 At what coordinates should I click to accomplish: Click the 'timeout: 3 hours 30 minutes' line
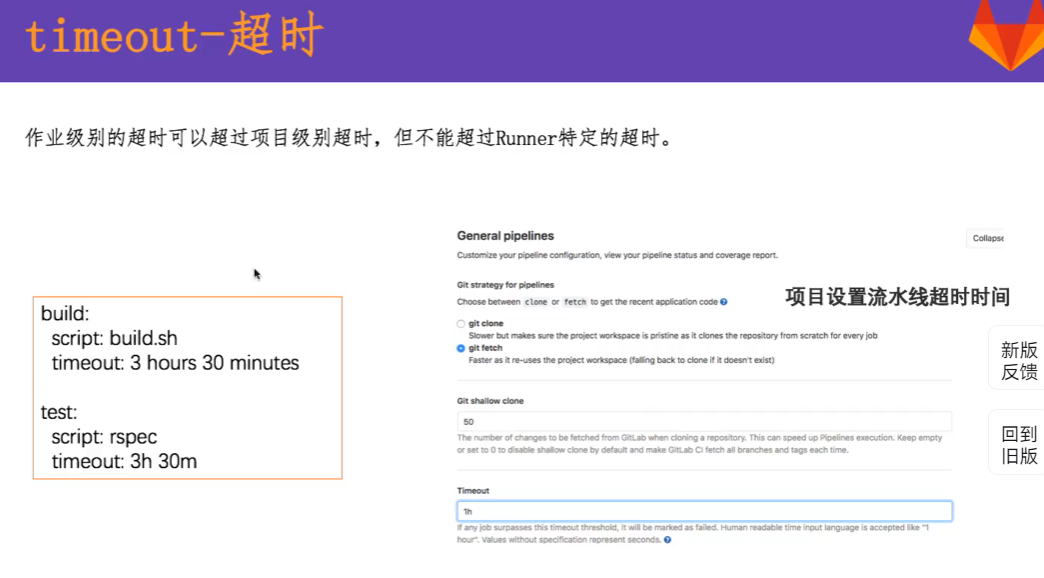tap(175, 363)
